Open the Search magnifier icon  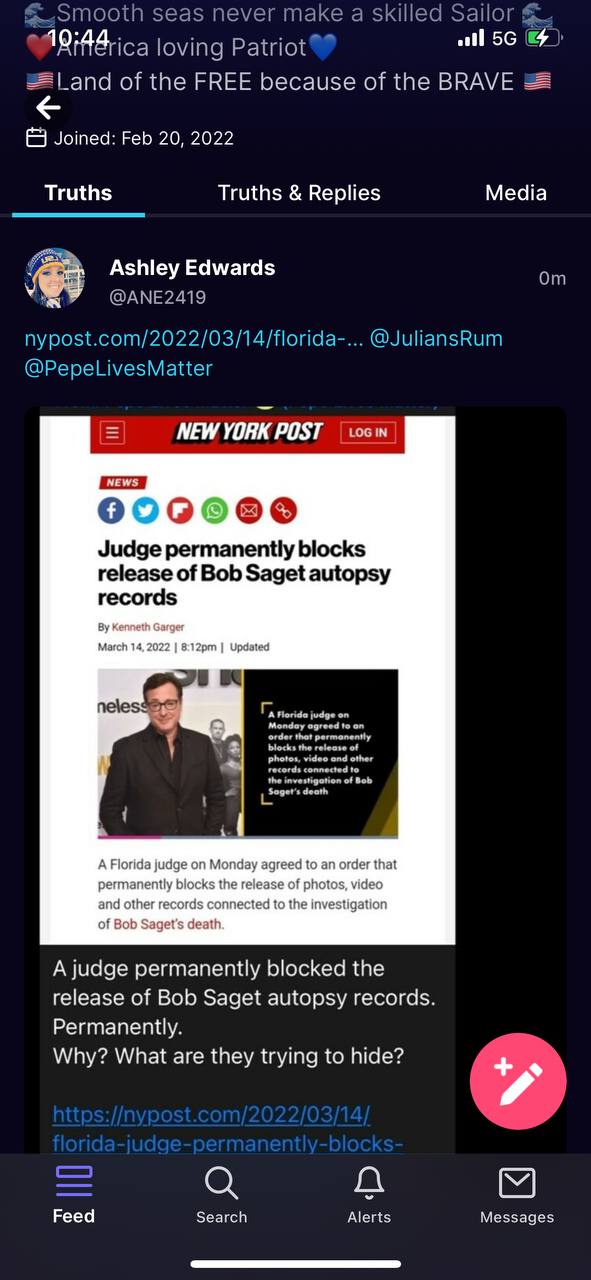point(221,1183)
